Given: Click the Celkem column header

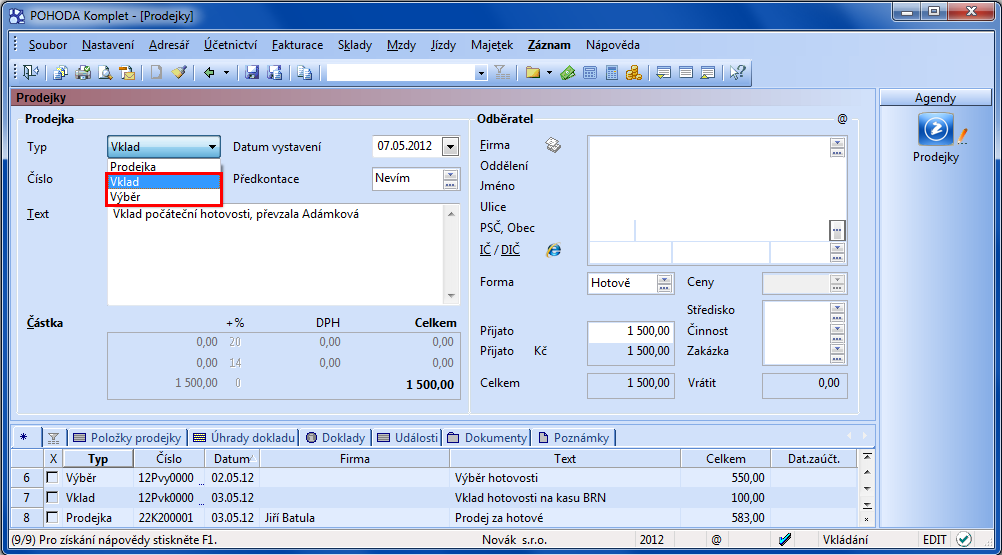Looking at the screenshot, I should pos(725,459).
